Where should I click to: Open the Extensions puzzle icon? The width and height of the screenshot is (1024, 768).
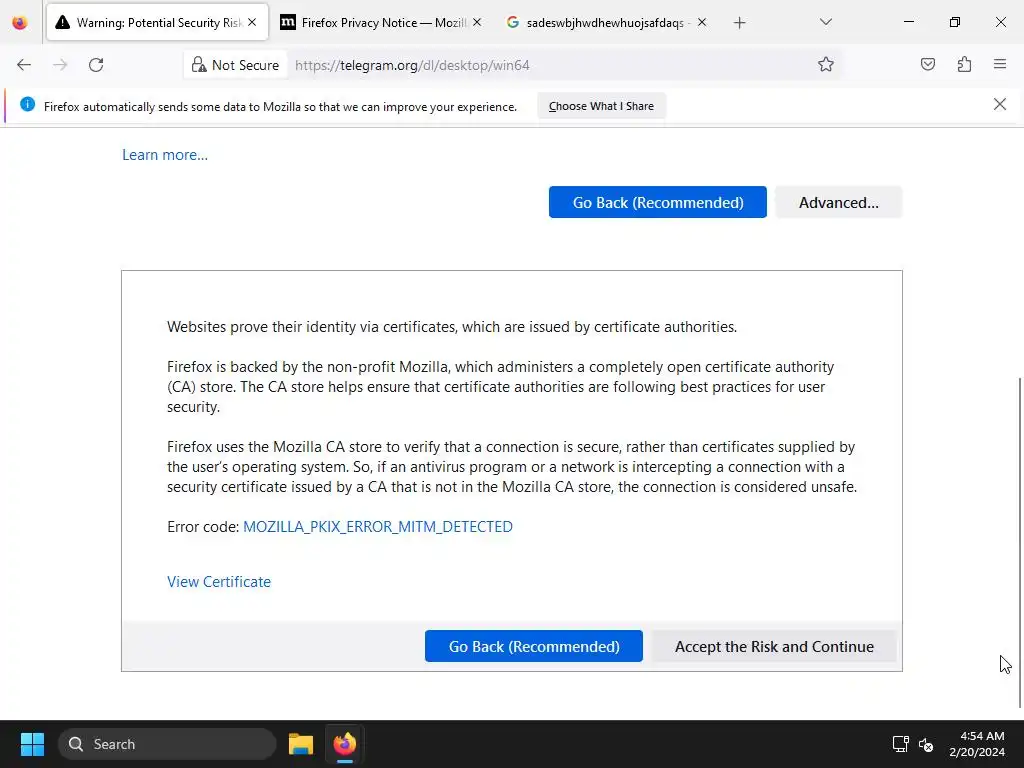click(964, 64)
